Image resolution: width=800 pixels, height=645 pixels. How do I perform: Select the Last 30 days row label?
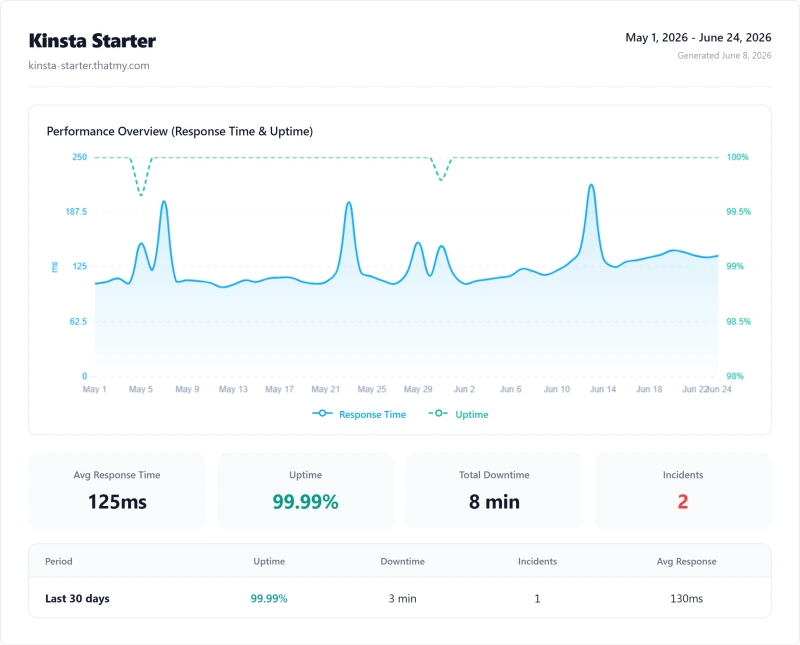[x=77, y=599]
